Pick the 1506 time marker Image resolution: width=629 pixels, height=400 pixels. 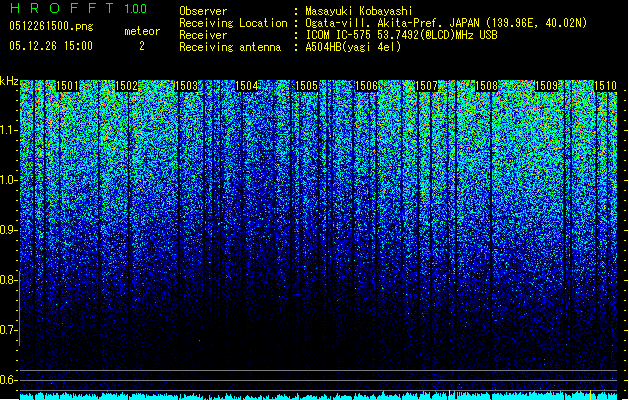point(366,86)
